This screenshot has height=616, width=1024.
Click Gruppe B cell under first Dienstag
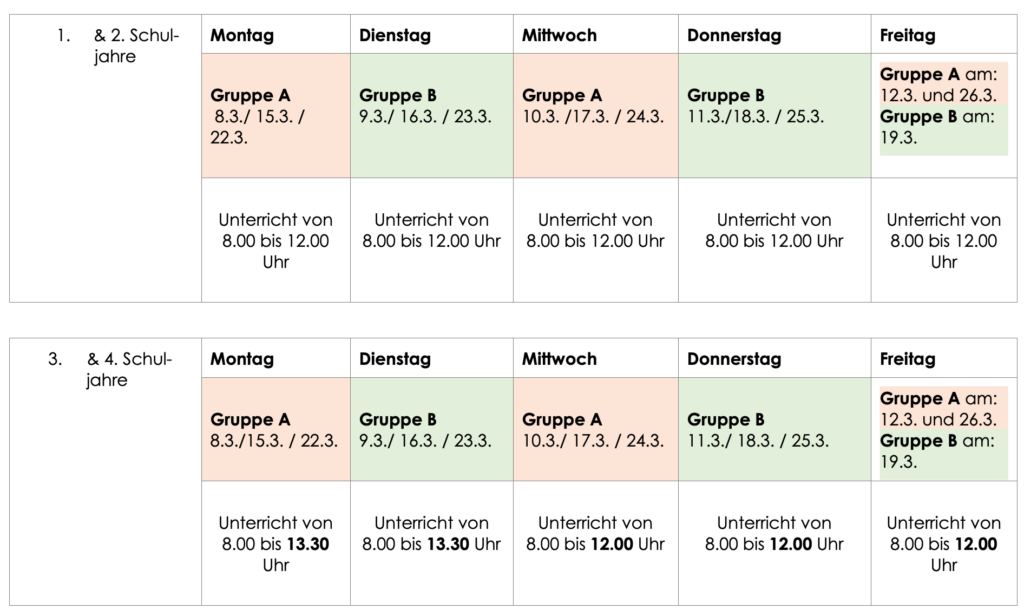(x=432, y=116)
